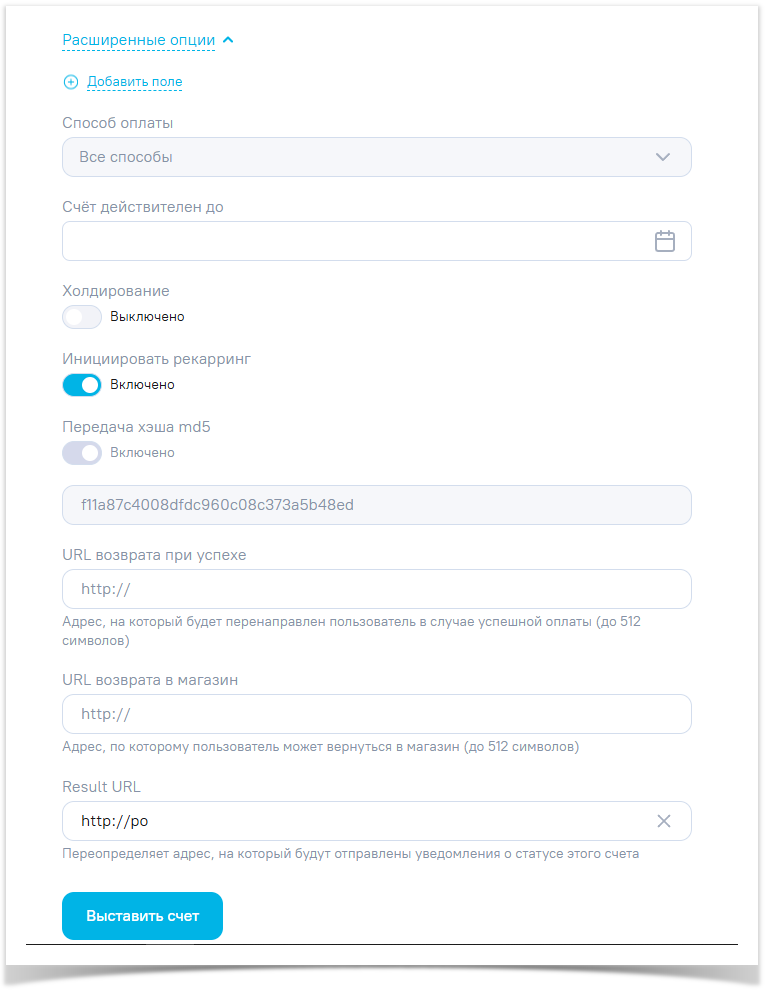Enable the Холдирование toggle
The height and width of the screenshot is (994, 772).
[x=82, y=317]
